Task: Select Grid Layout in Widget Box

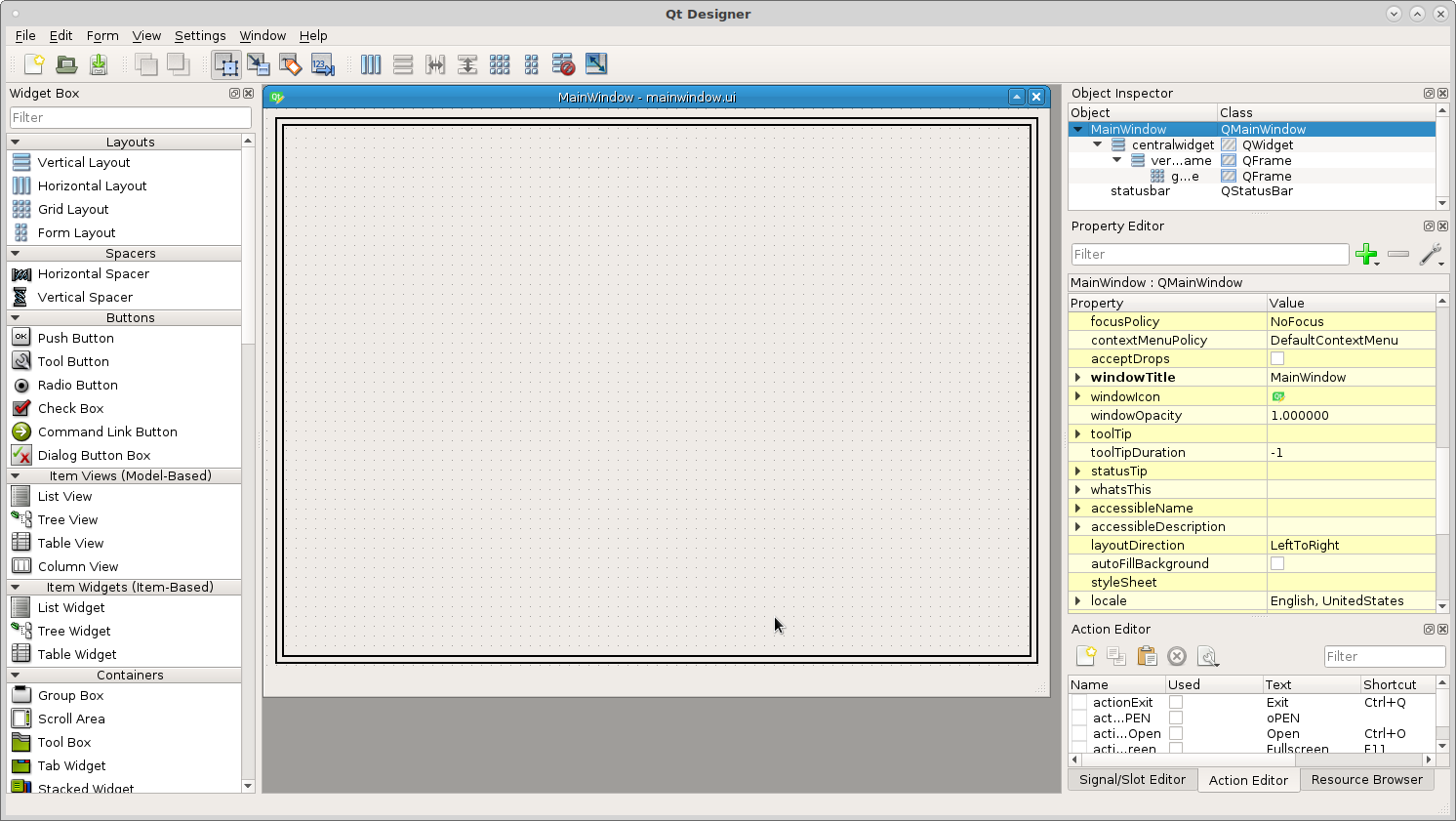Action: [73, 209]
